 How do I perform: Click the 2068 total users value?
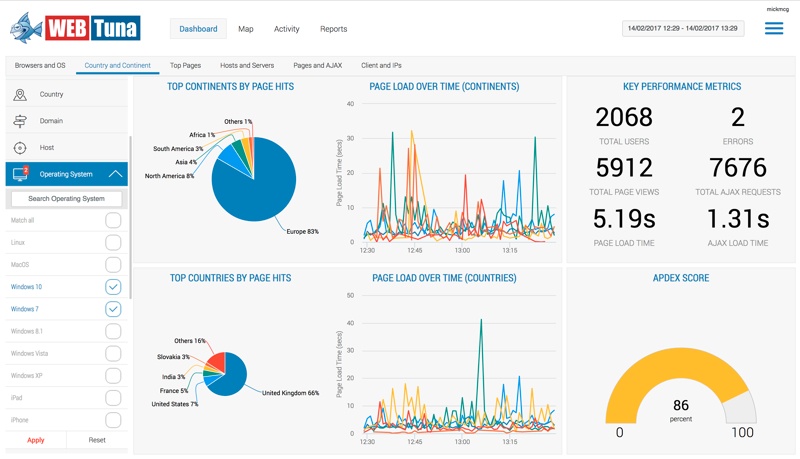[x=624, y=117]
